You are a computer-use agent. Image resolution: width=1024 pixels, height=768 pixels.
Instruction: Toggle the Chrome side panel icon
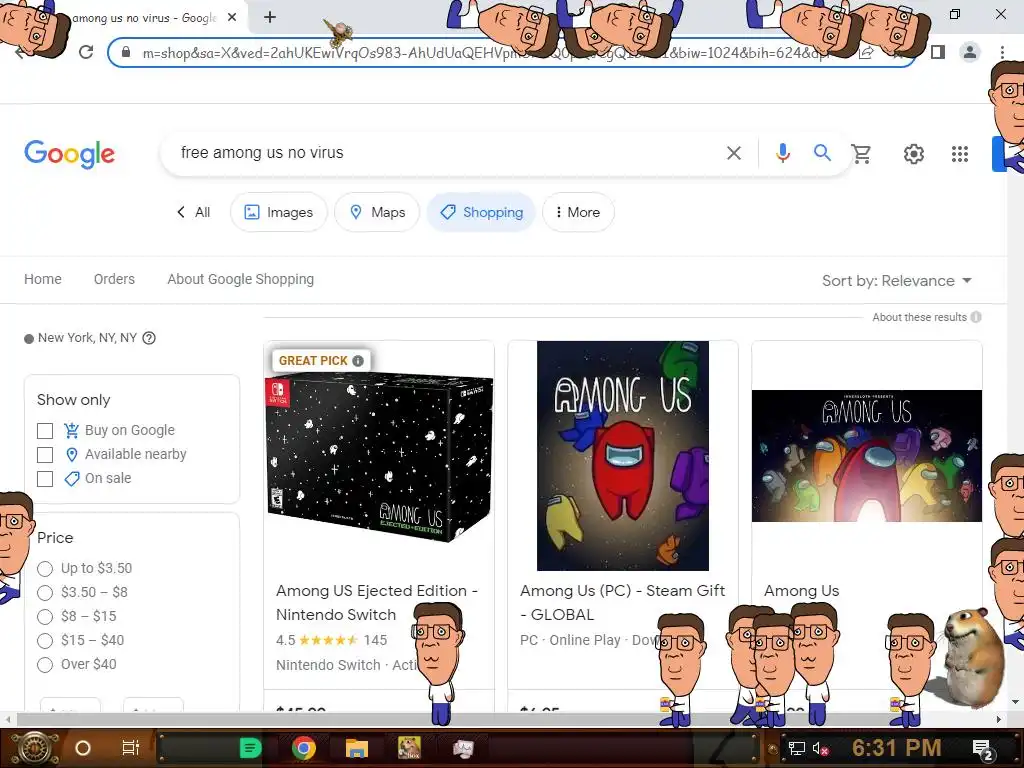pos(938,52)
